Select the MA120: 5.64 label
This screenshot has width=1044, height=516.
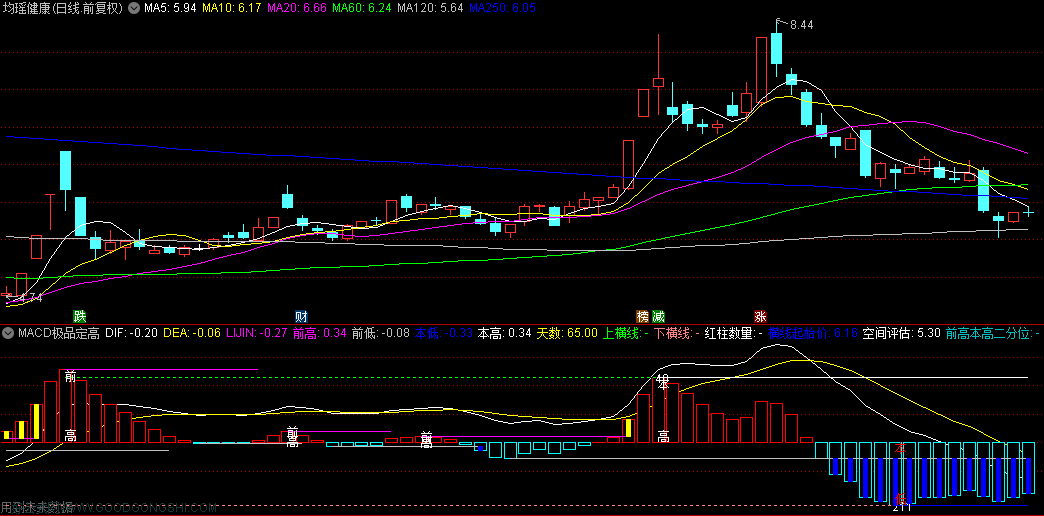coord(430,9)
